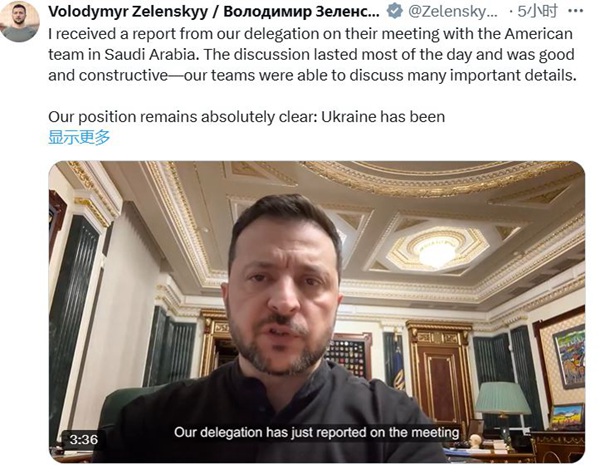The width and height of the screenshot is (600, 474).
Task: Click the colorful wall painting in video
Action: click(569, 357)
